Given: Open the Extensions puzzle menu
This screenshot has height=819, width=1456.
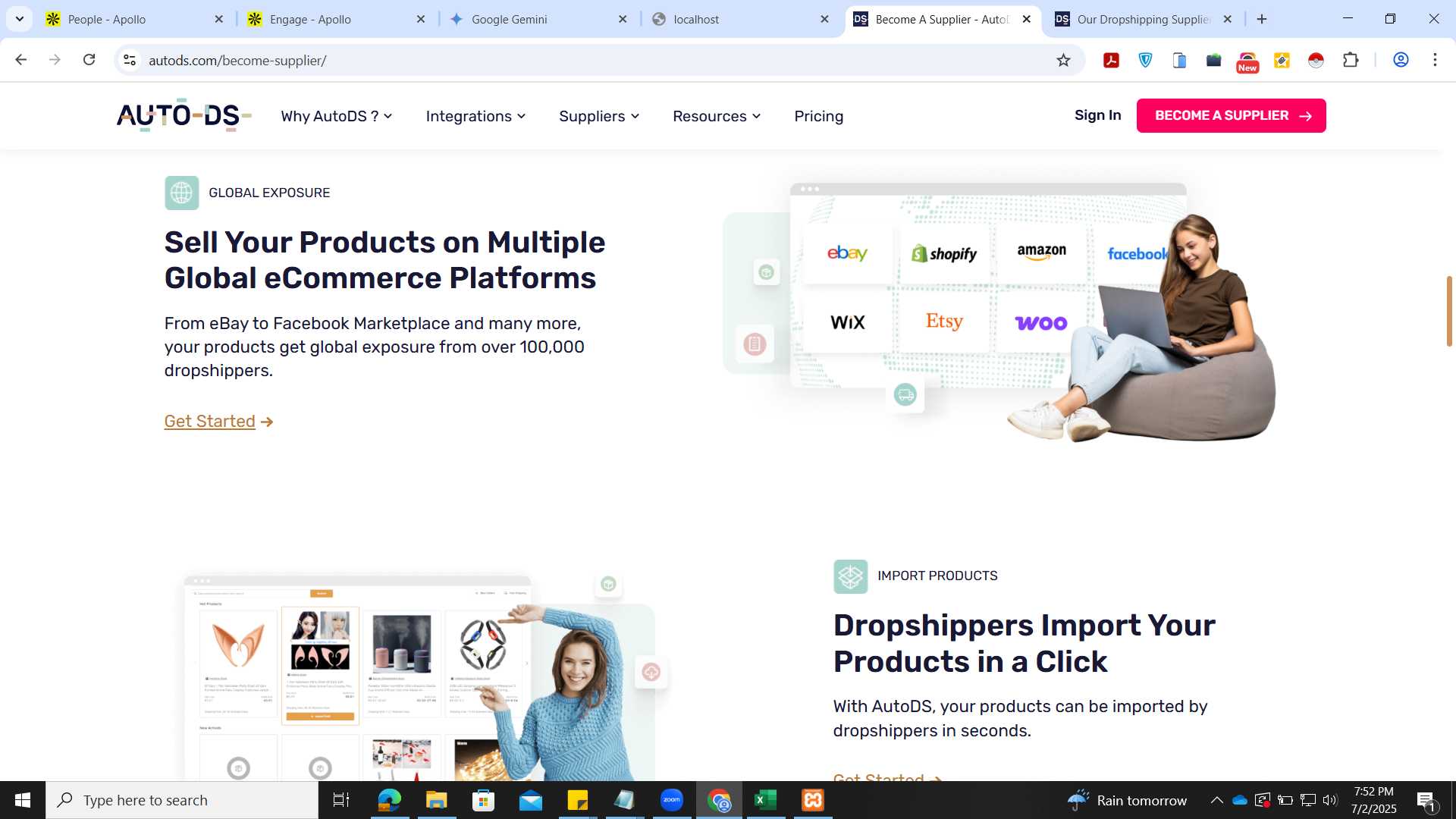Looking at the screenshot, I should pos(1351,60).
